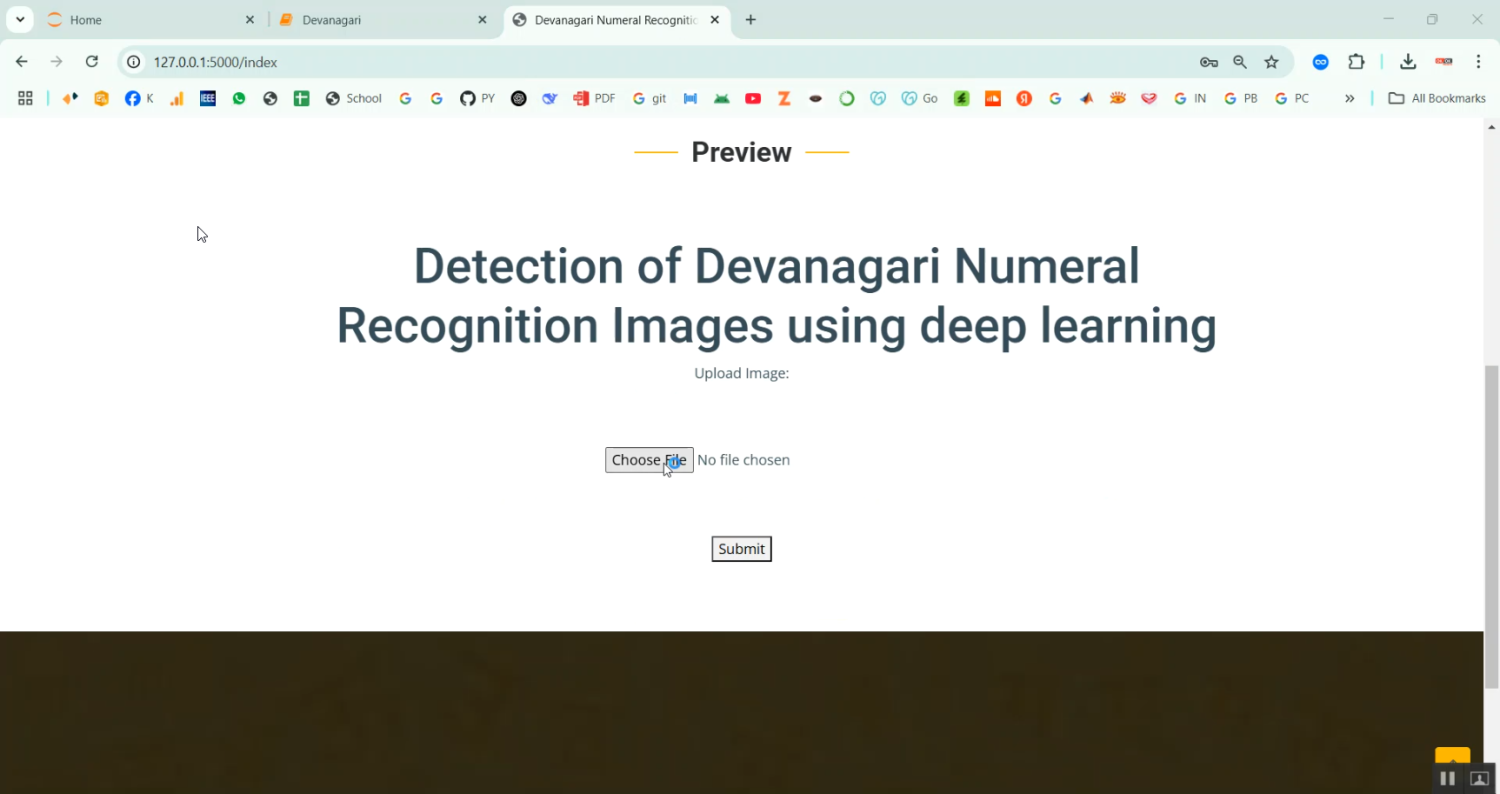Open the WhatsApp bookmark
This screenshot has width=1500, height=794.
[x=238, y=98]
